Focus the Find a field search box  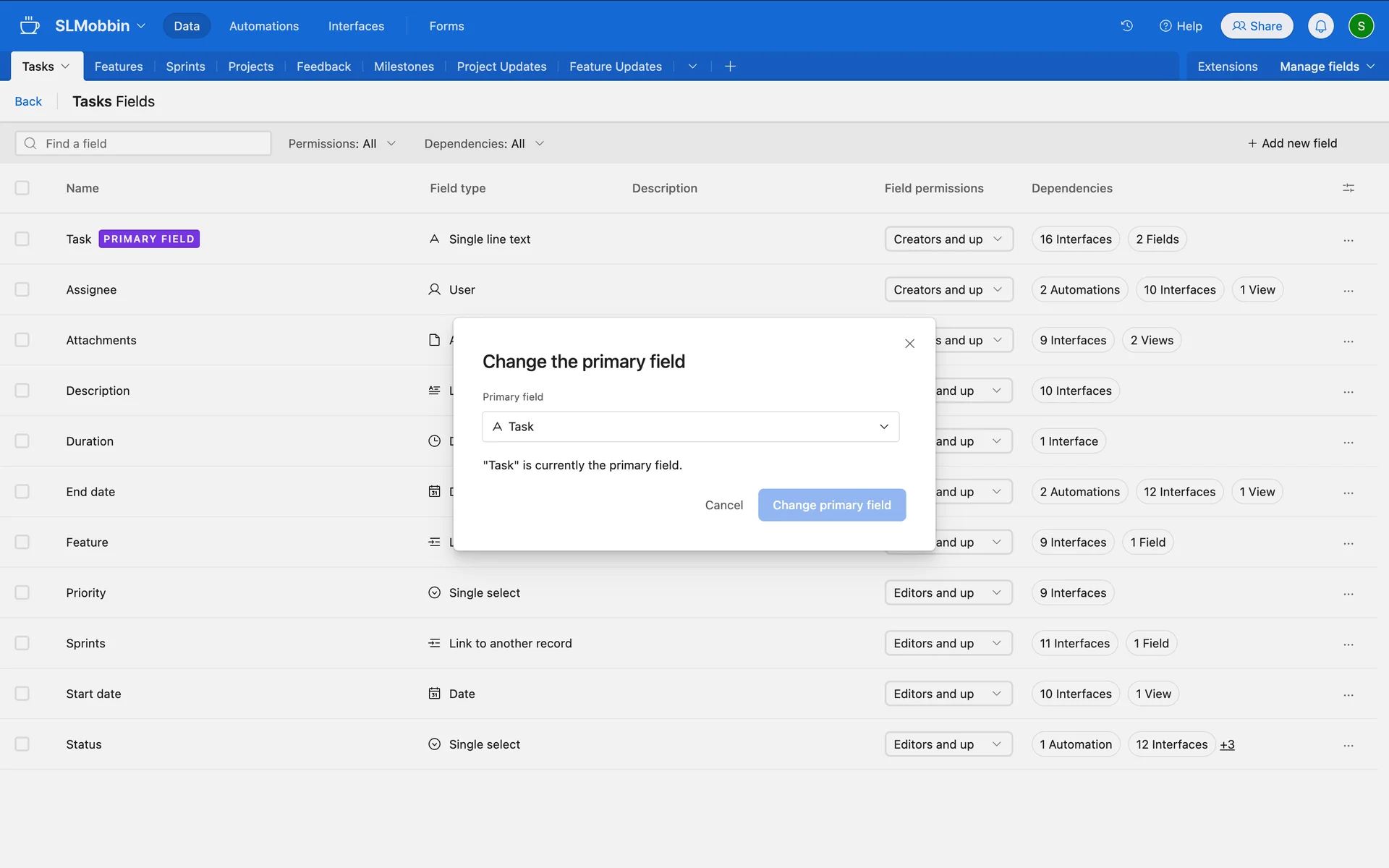[x=143, y=143]
